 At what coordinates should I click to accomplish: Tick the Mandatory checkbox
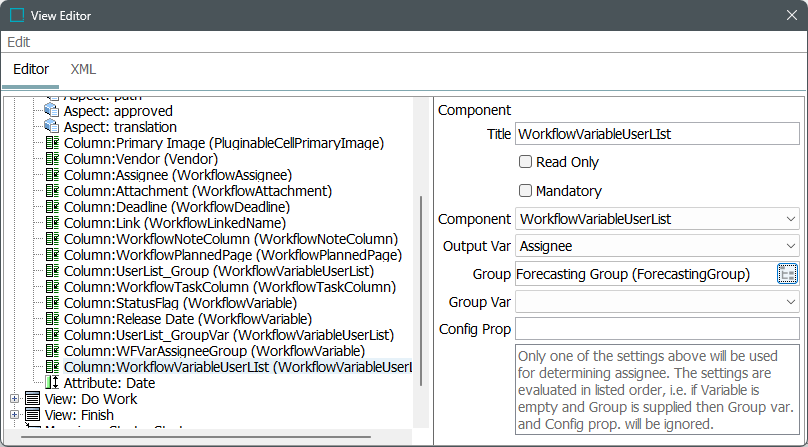pos(525,190)
